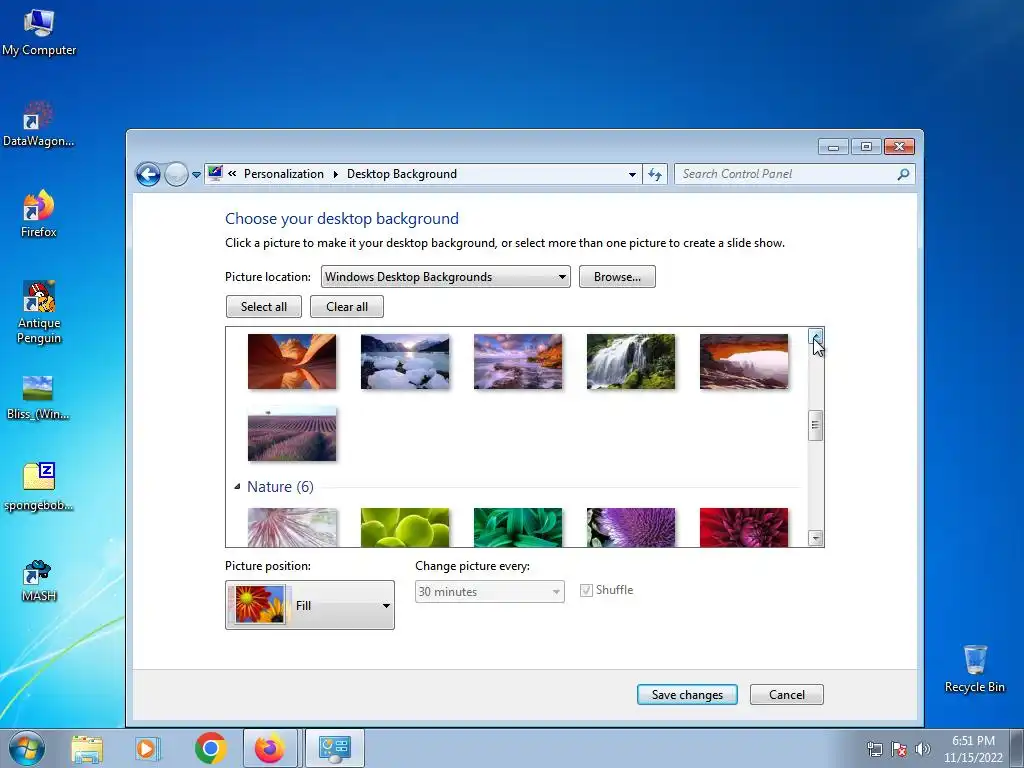Select the purple sunset seashore wallpaper

point(518,362)
